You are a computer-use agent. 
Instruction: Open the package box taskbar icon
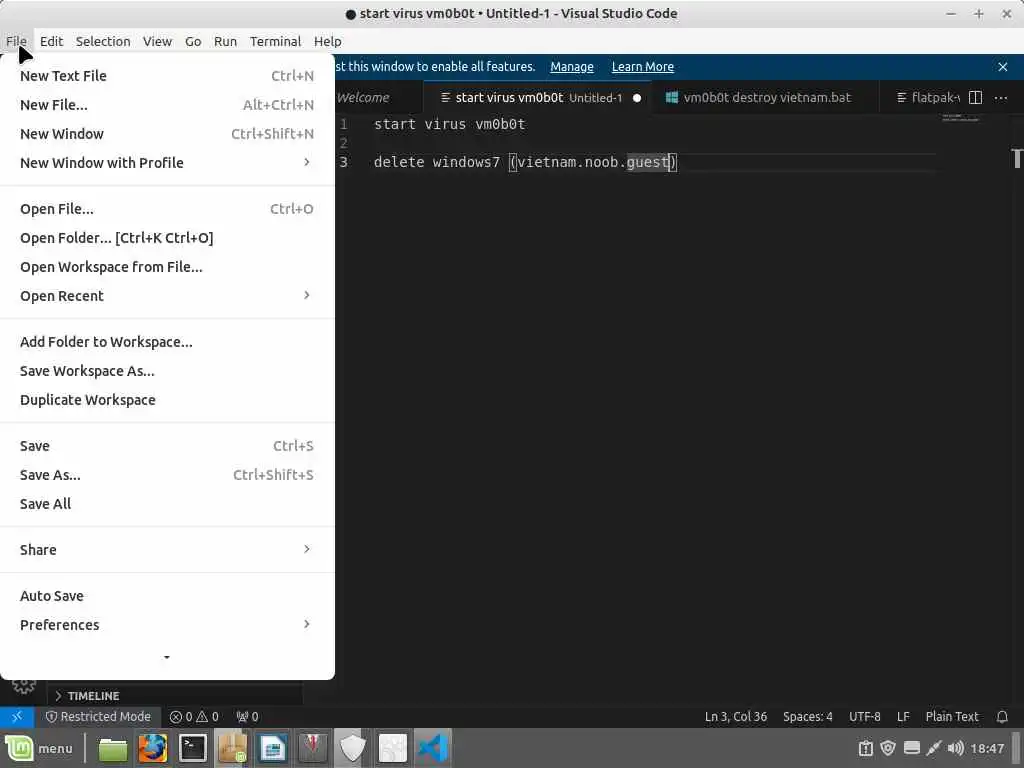point(232,748)
